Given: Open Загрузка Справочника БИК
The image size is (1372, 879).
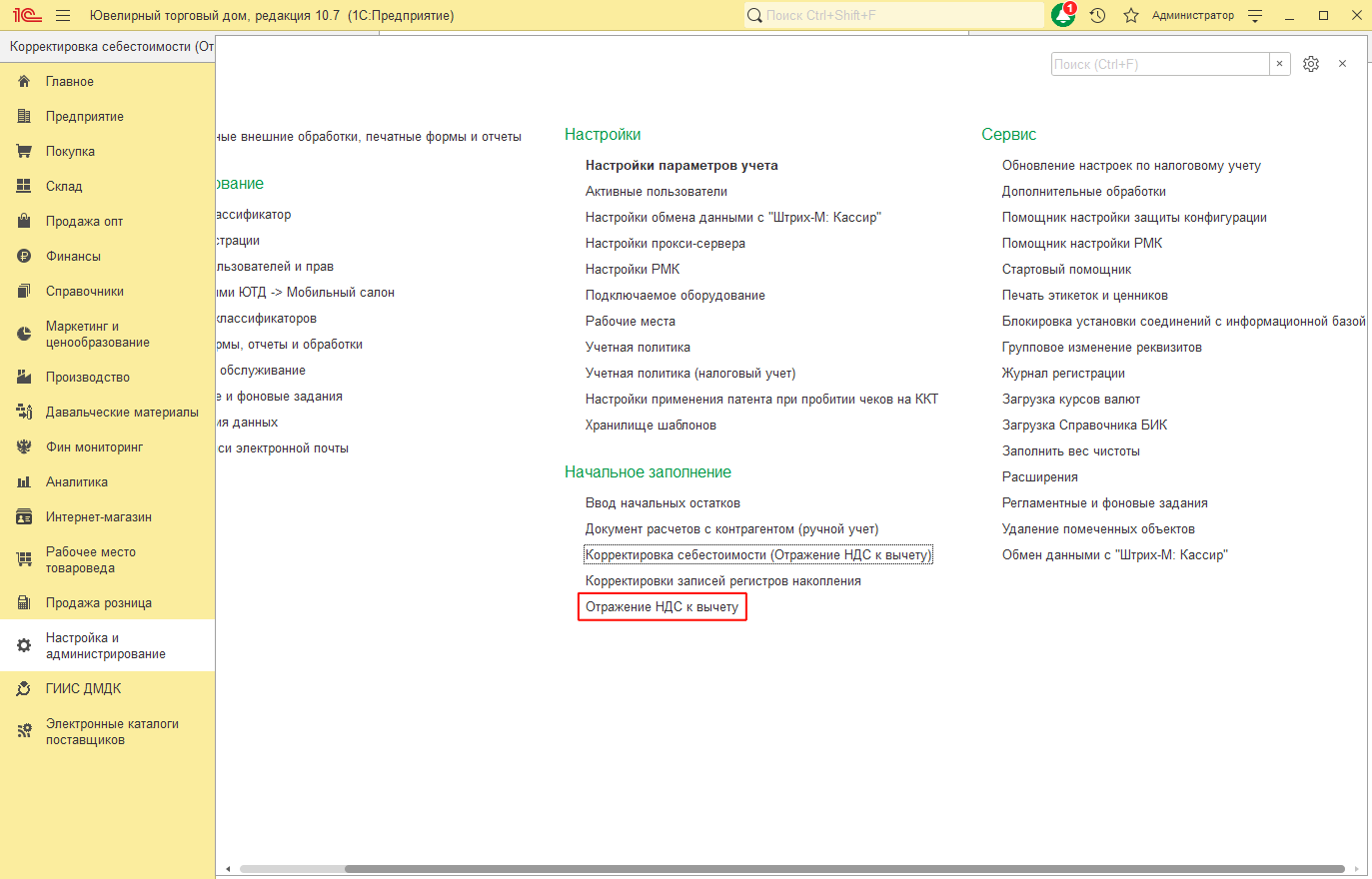Looking at the screenshot, I should click(1084, 426).
